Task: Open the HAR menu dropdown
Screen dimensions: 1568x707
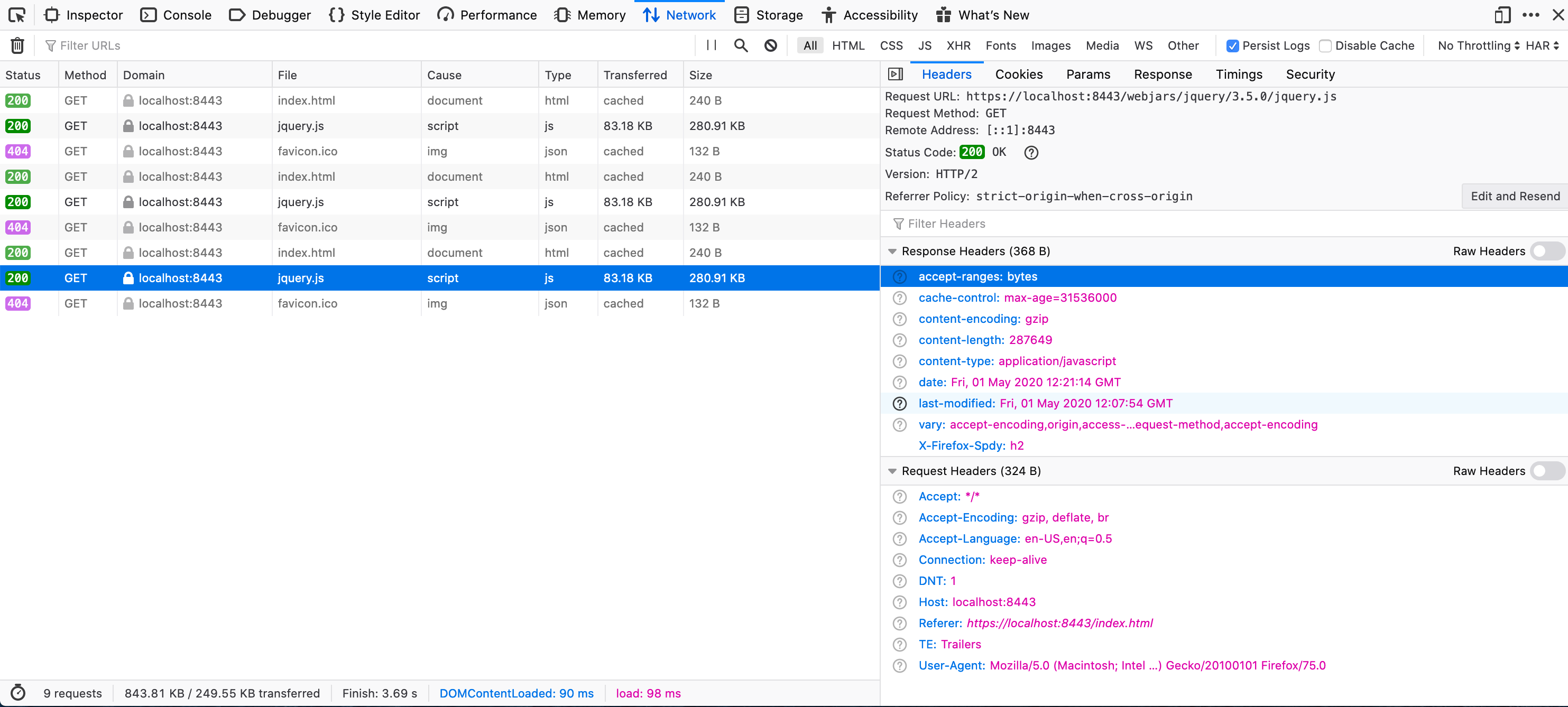Action: coord(1543,45)
